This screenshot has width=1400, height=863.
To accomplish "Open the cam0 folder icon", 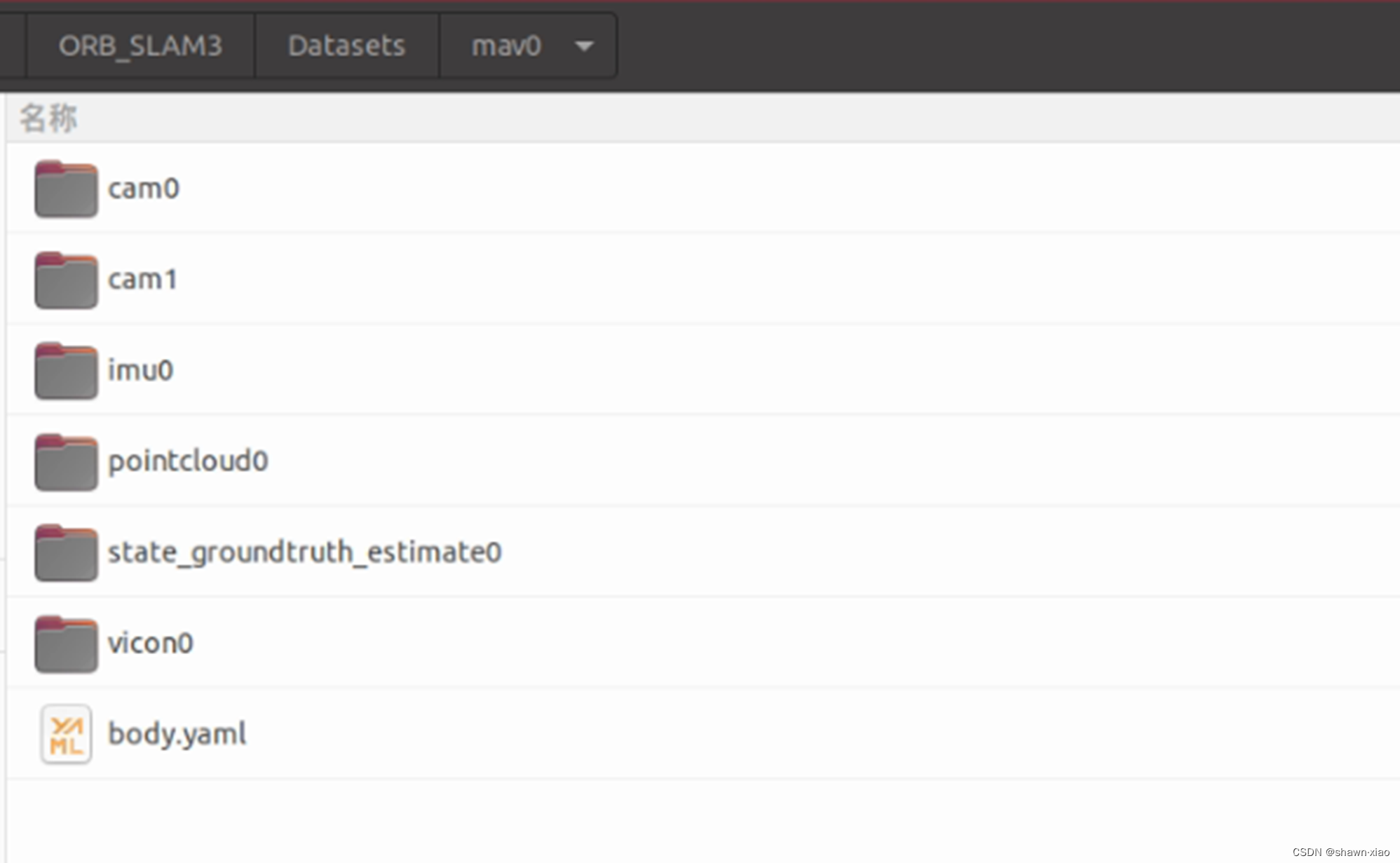I will point(65,189).
